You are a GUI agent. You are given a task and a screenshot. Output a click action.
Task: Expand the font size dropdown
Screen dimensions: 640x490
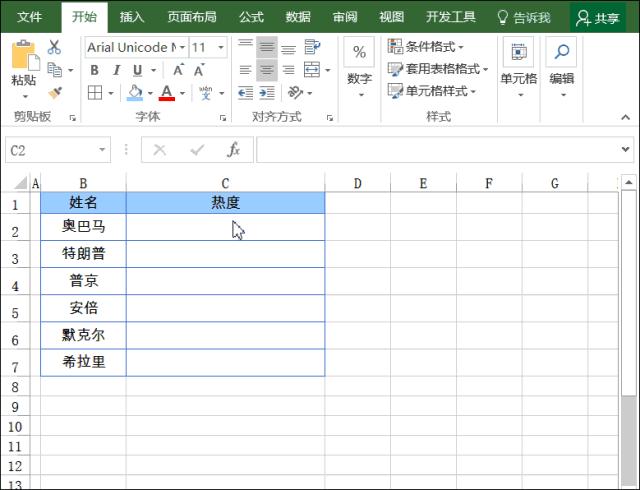point(221,47)
